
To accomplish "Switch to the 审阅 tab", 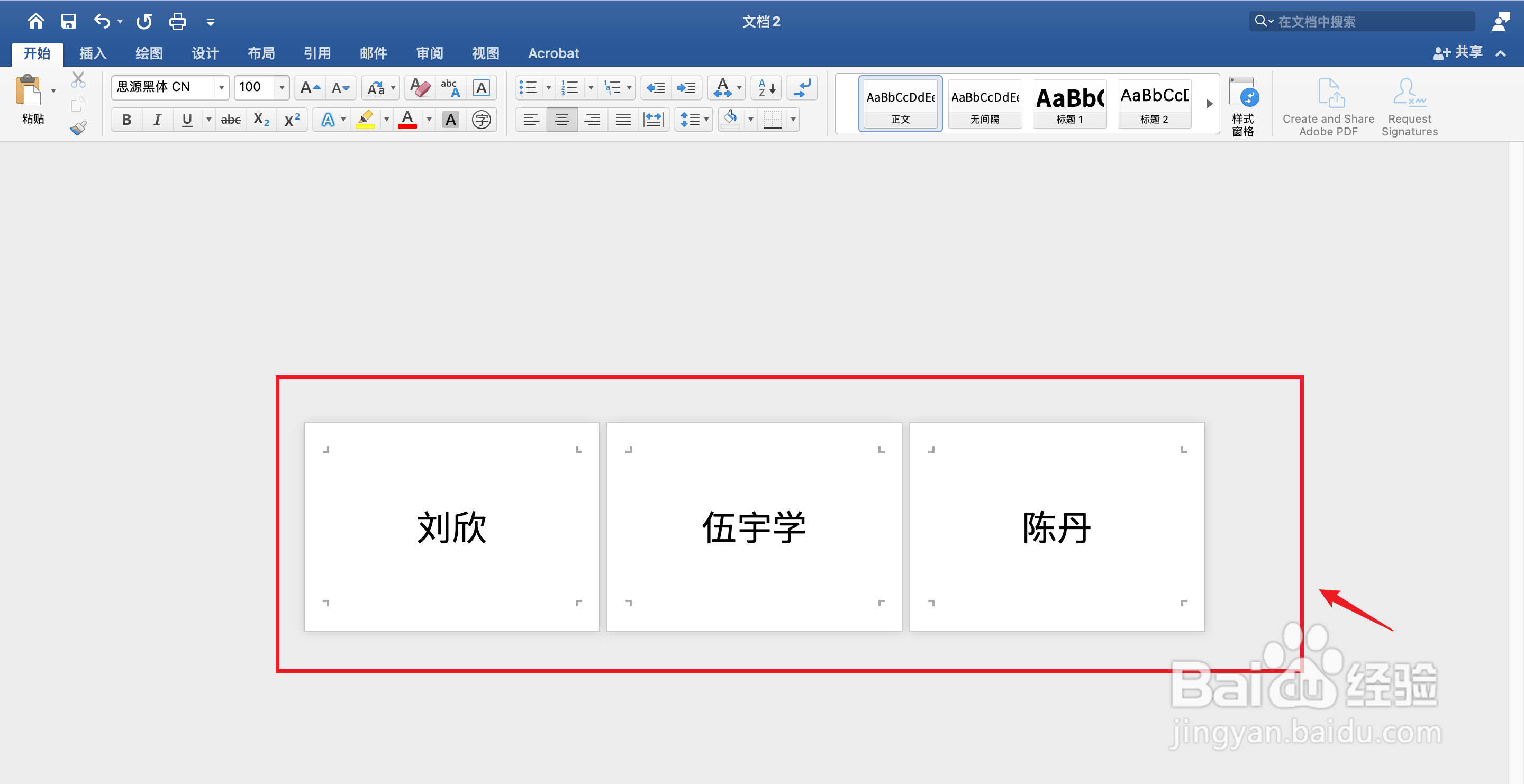I will pyautogui.click(x=430, y=53).
